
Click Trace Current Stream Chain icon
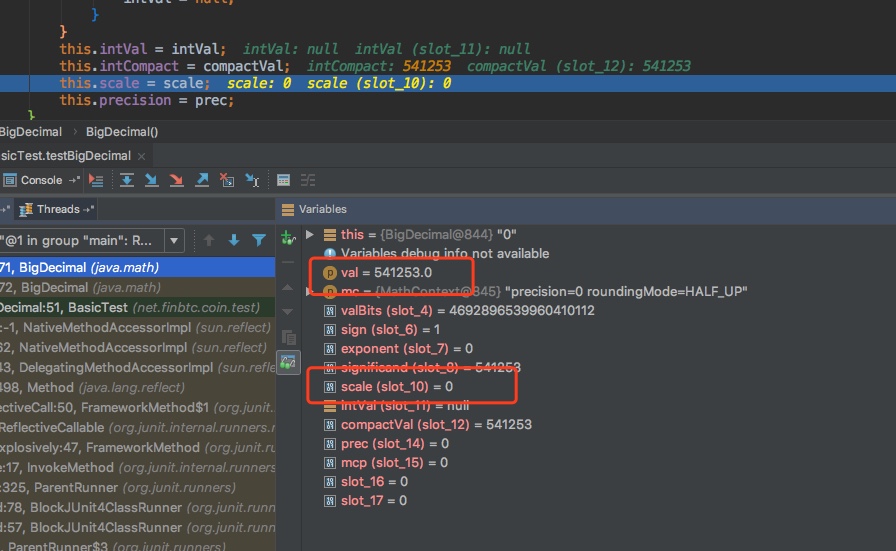pyautogui.click(x=308, y=181)
